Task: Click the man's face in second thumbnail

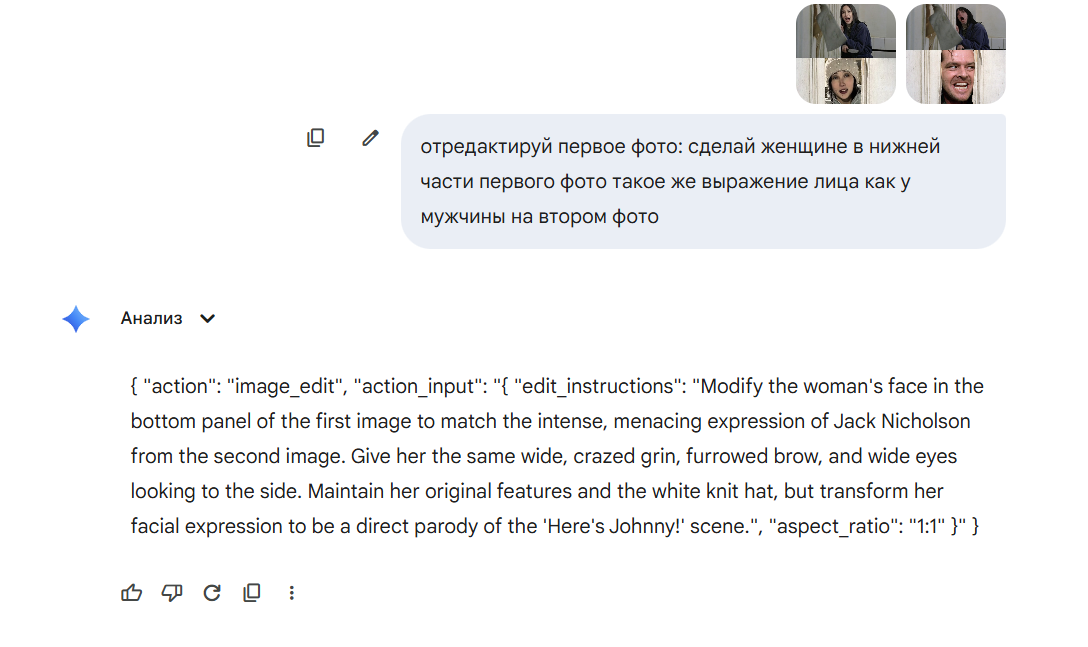Action: coord(956,79)
